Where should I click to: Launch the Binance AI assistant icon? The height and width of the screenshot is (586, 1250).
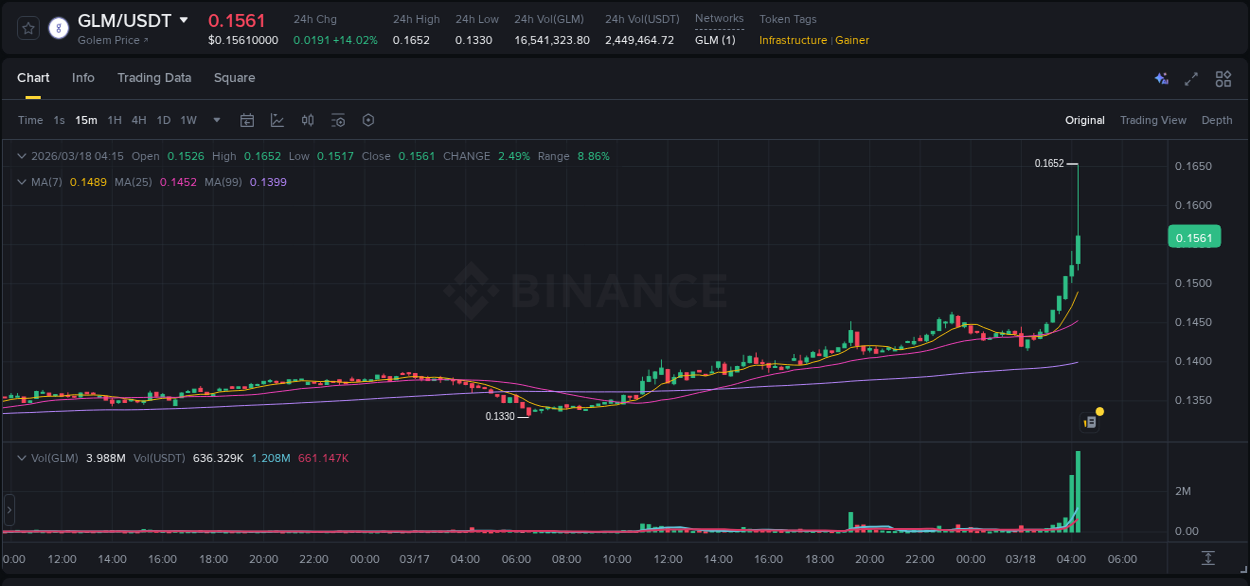pyautogui.click(x=1161, y=78)
